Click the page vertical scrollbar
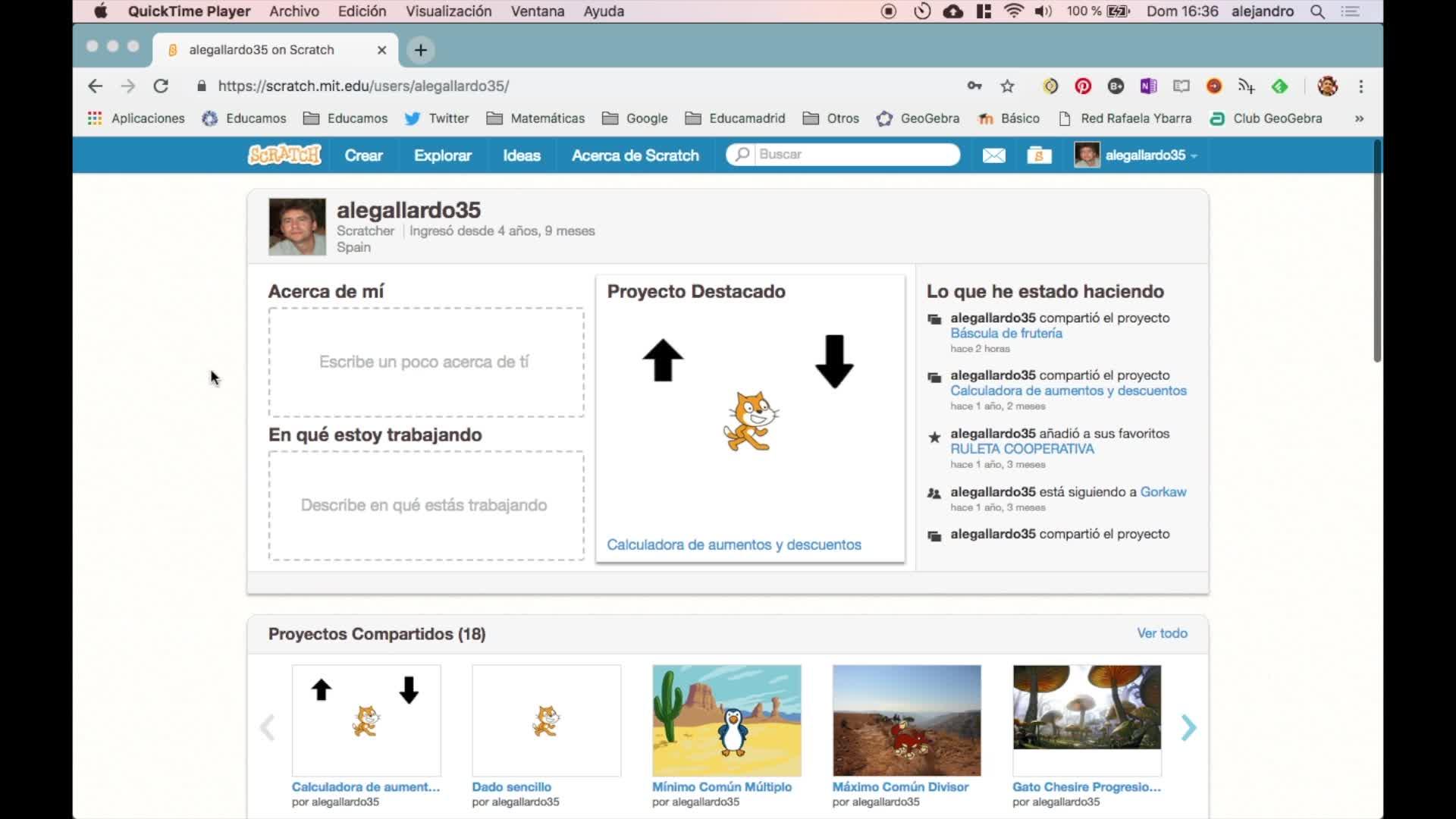This screenshot has width=1456, height=819. 1377,250
